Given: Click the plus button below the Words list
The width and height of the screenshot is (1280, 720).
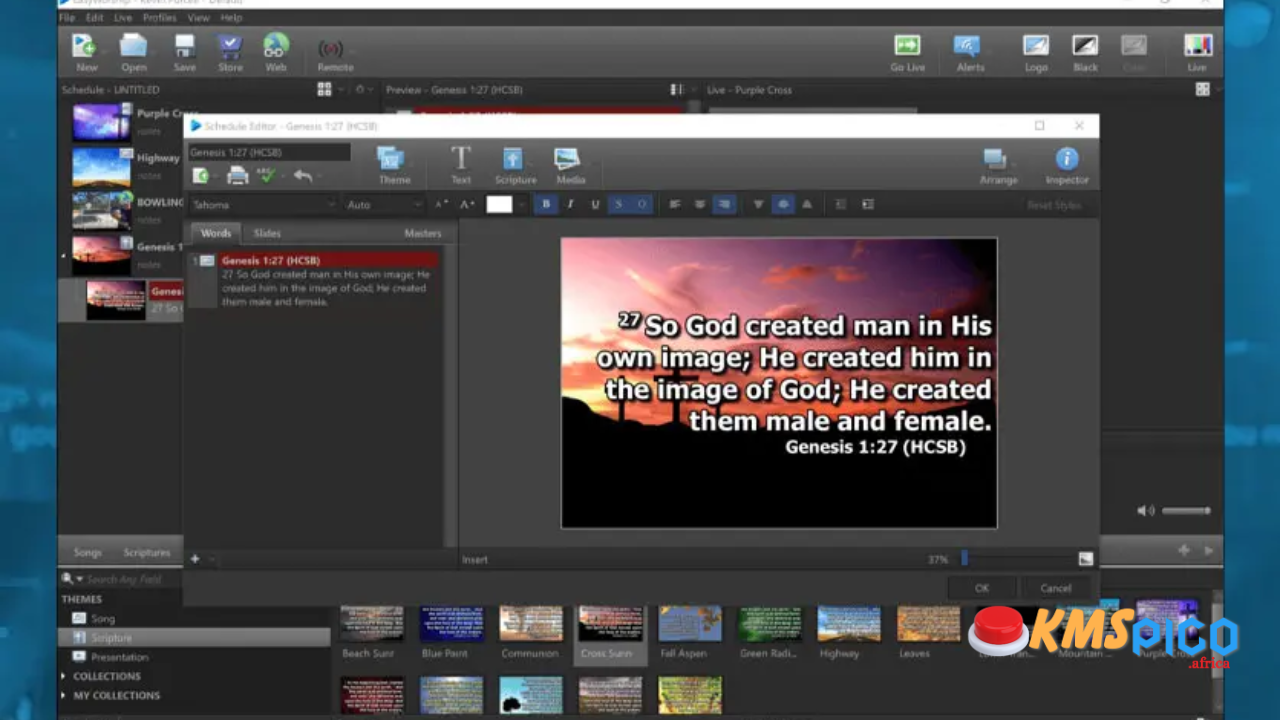Looking at the screenshot, I should [195, 559].
